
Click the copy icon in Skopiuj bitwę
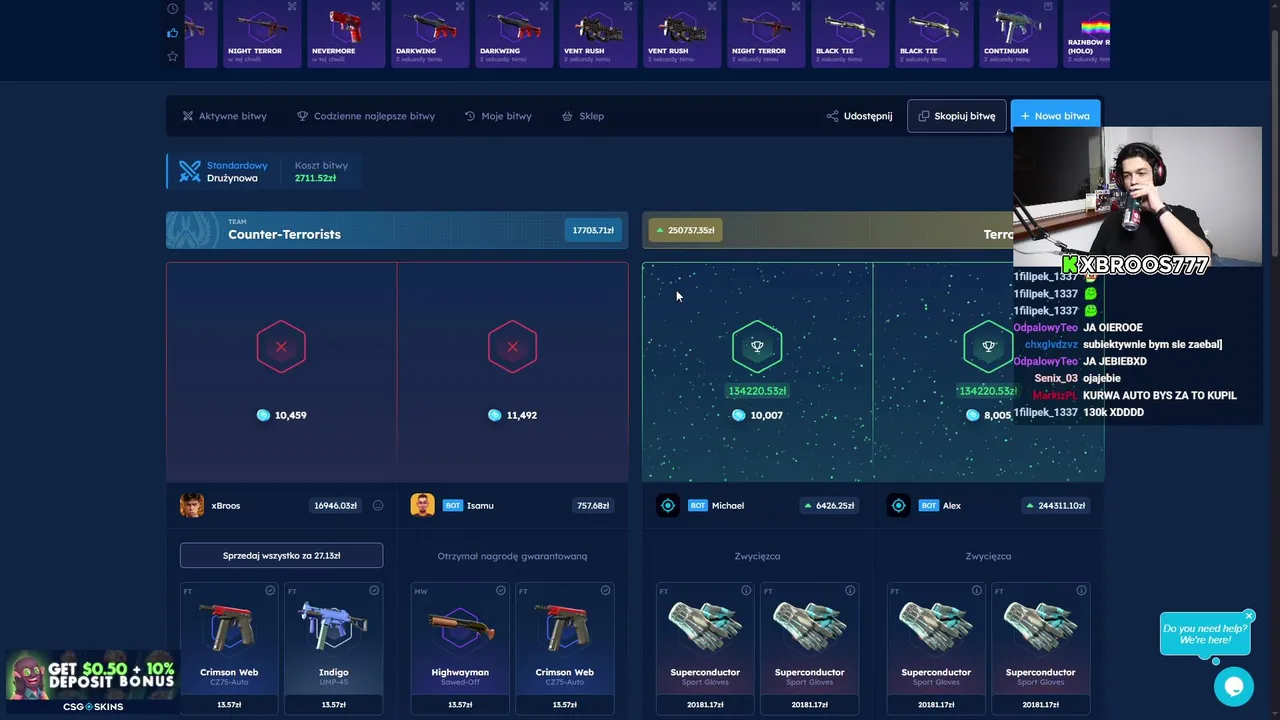[924, 116]
